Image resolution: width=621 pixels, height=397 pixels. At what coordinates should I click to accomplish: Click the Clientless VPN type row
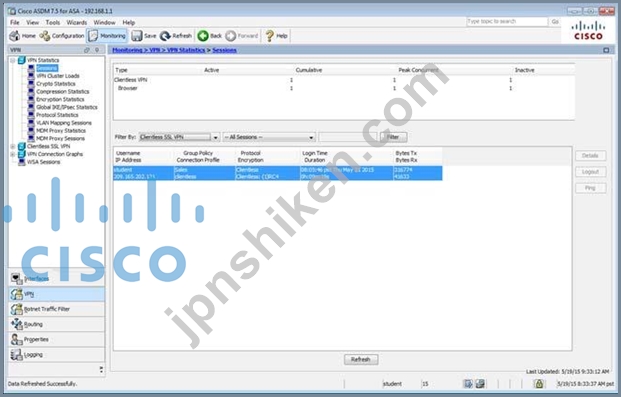(x=344, y=80)
